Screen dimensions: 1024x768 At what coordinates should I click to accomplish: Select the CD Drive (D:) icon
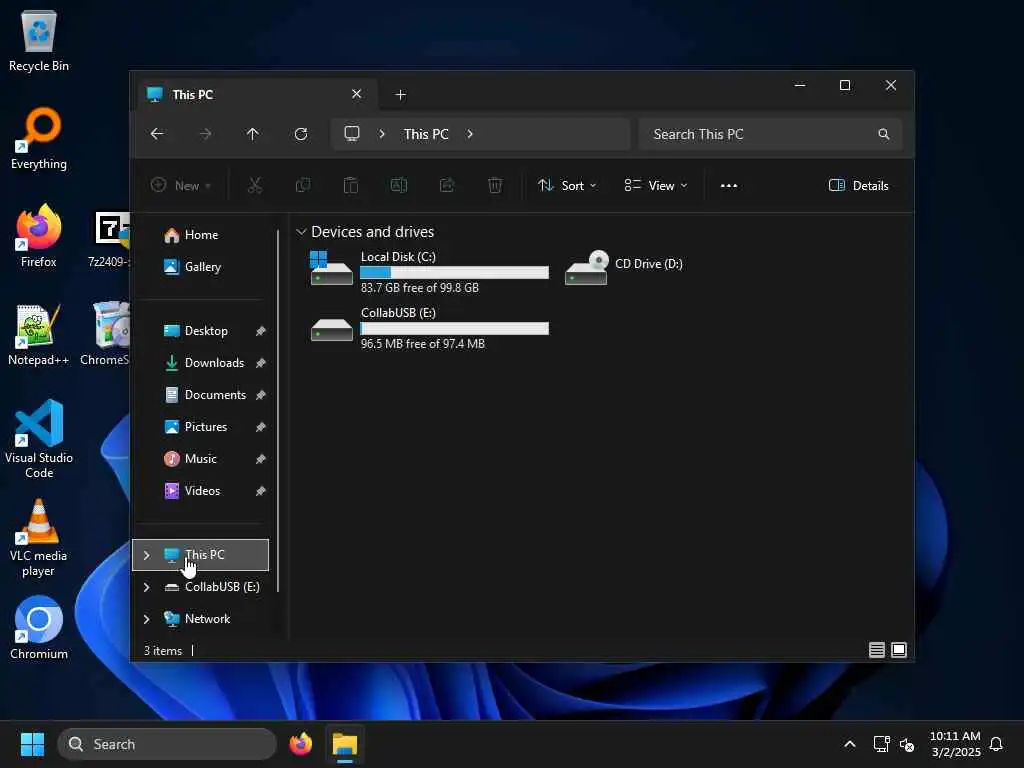coord(587,267)
